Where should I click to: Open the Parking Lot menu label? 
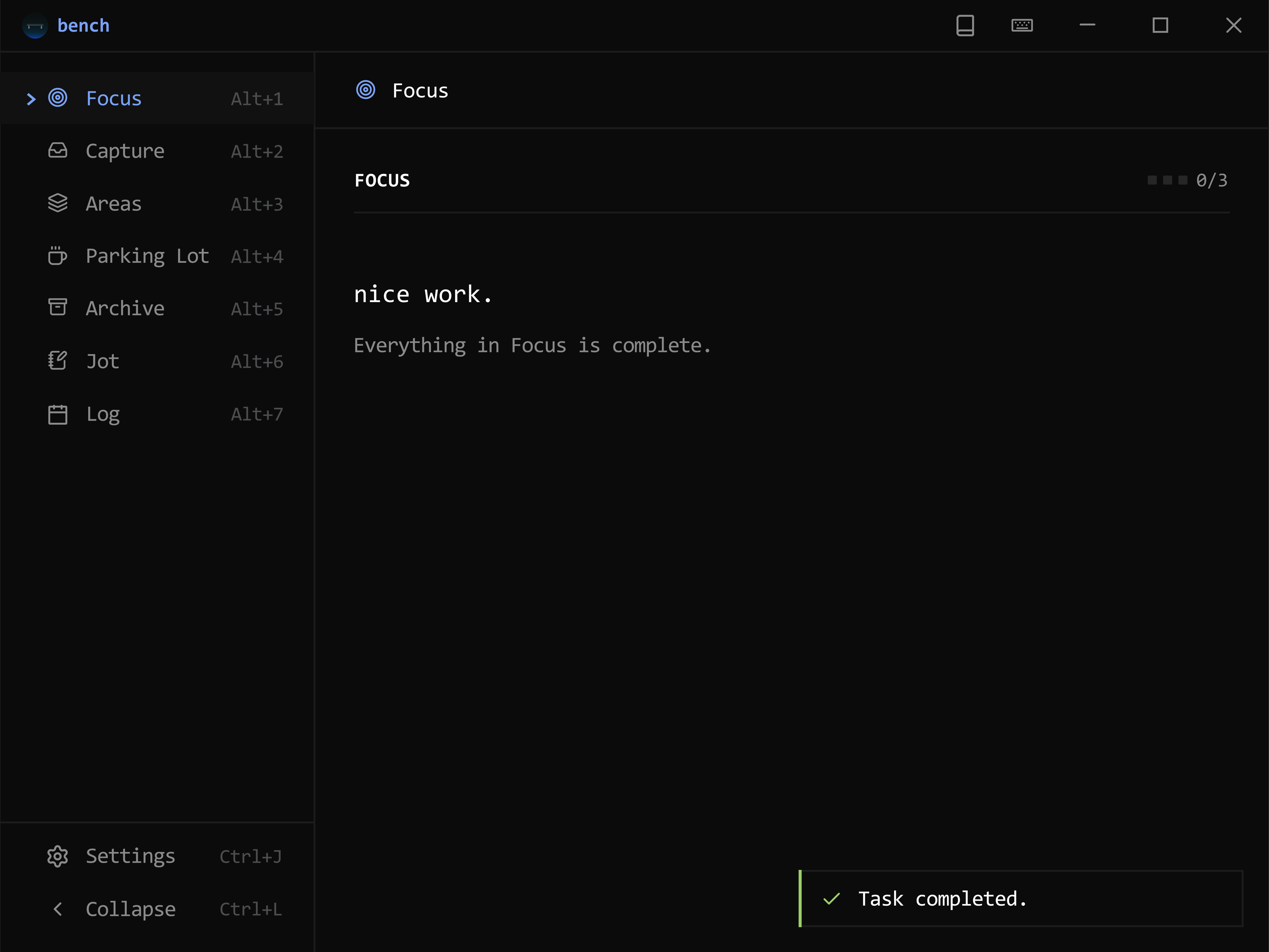tap(148, 256)
